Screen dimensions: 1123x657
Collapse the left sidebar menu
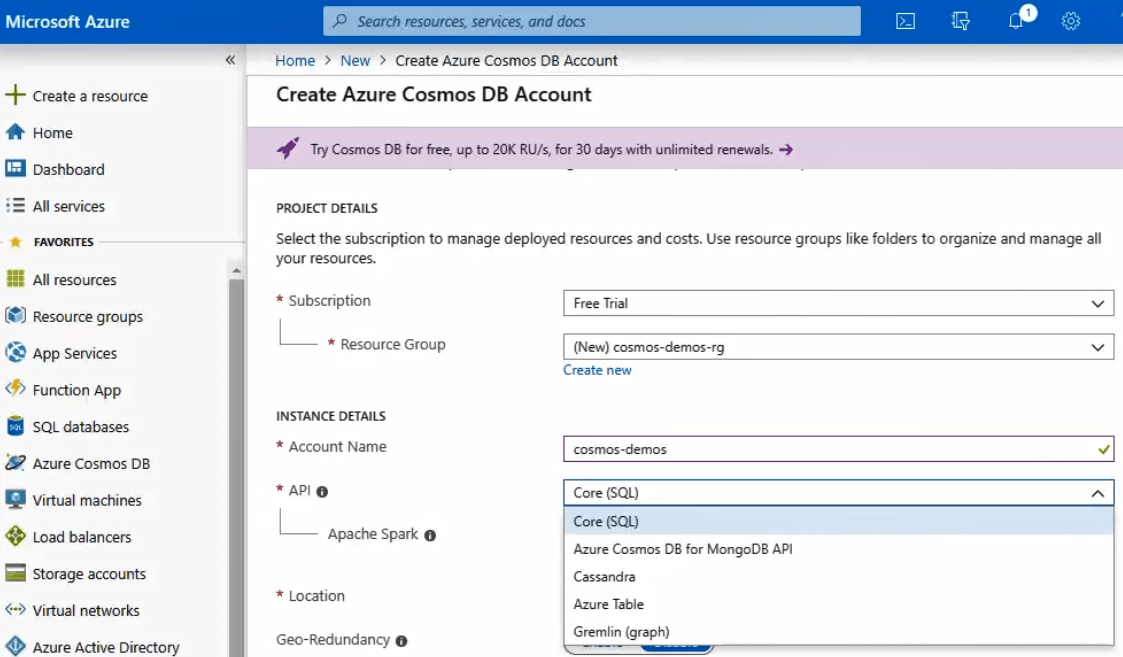(230, 60)
